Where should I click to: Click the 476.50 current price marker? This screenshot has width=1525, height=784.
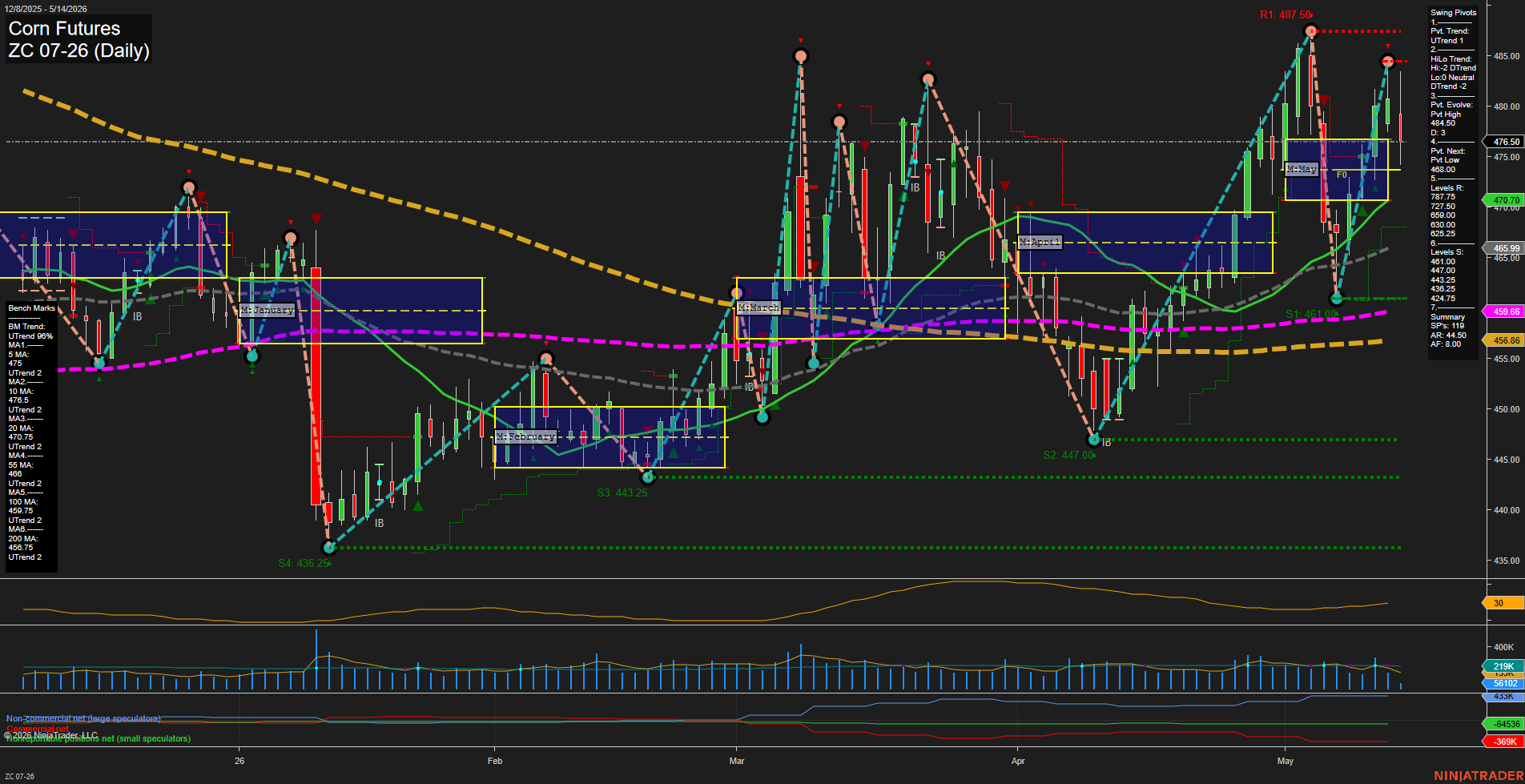(x=1503, y=142)
